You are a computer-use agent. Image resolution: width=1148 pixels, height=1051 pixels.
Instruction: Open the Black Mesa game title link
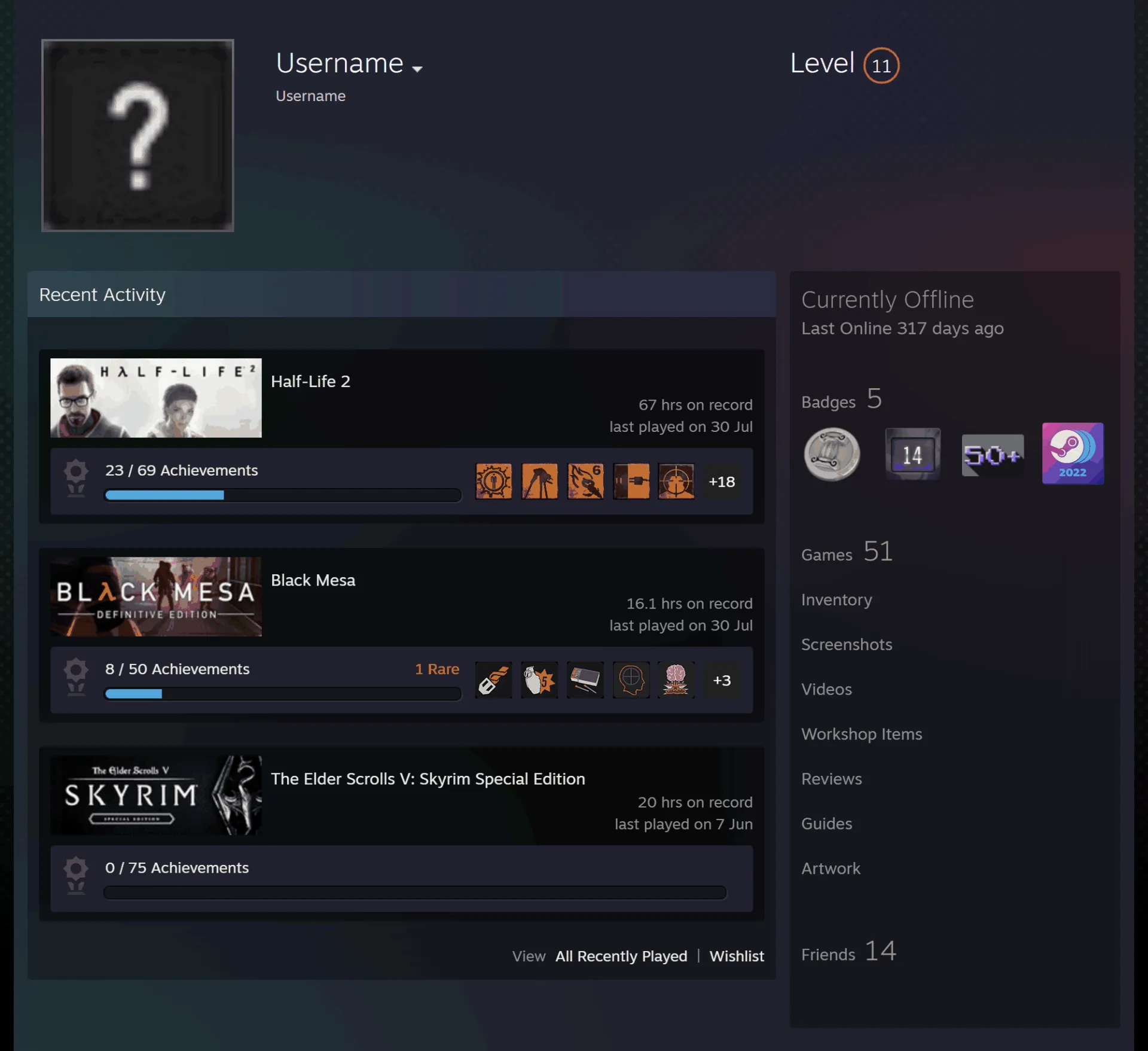click(x=313, y=580)
